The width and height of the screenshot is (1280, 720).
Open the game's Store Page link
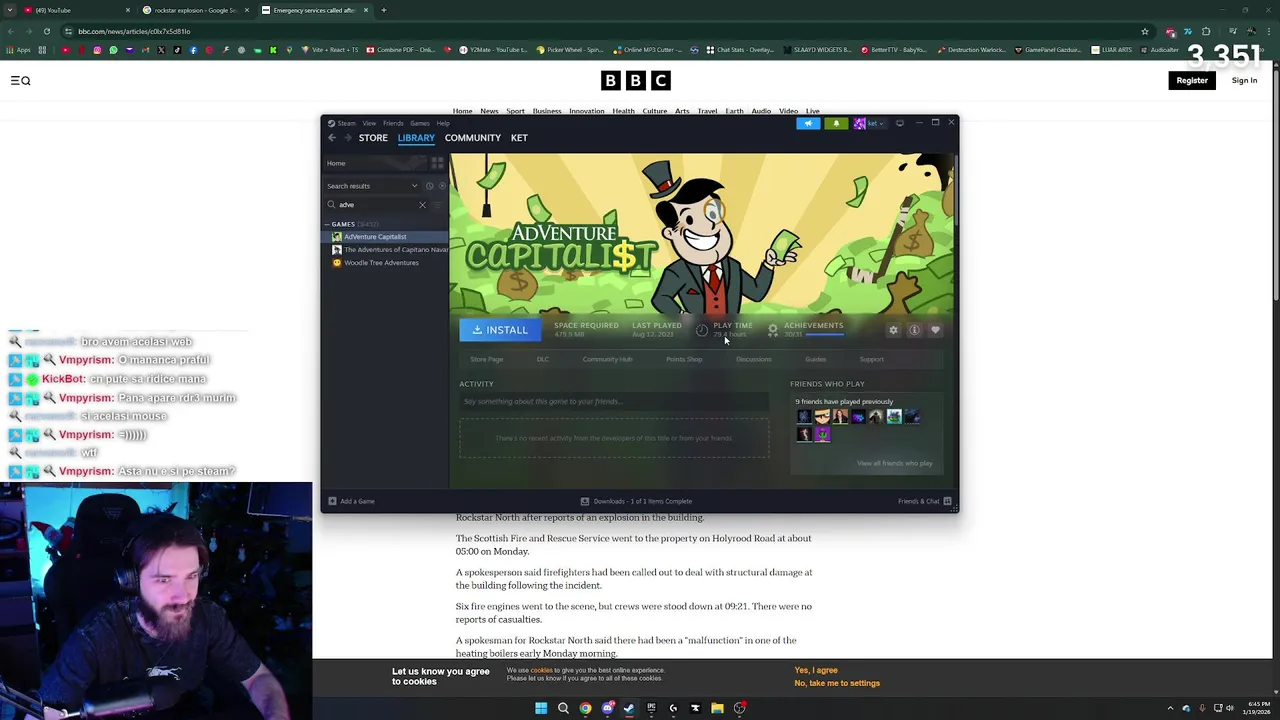click(487, 360)
